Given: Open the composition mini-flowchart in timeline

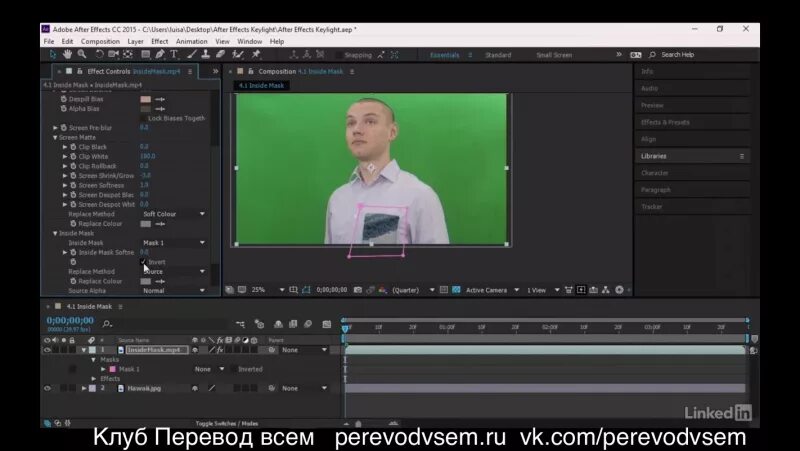Looking at the screenshot, I should (240, 324).
